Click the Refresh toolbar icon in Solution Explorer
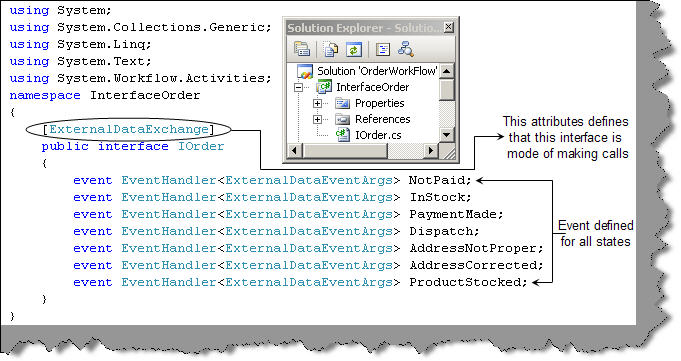 354,49
